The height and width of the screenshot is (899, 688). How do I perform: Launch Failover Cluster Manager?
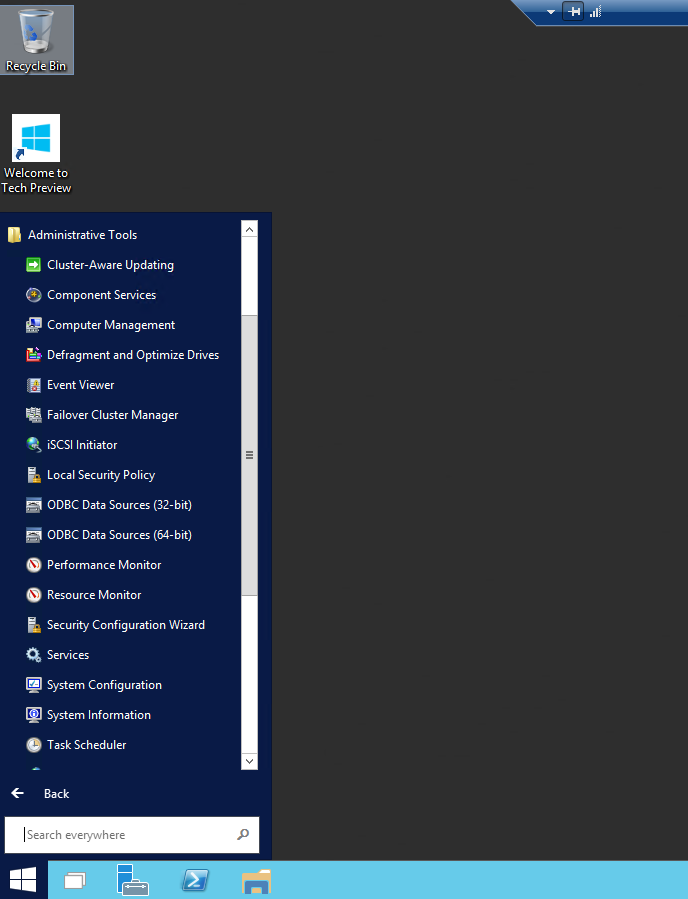pos(113,415)
